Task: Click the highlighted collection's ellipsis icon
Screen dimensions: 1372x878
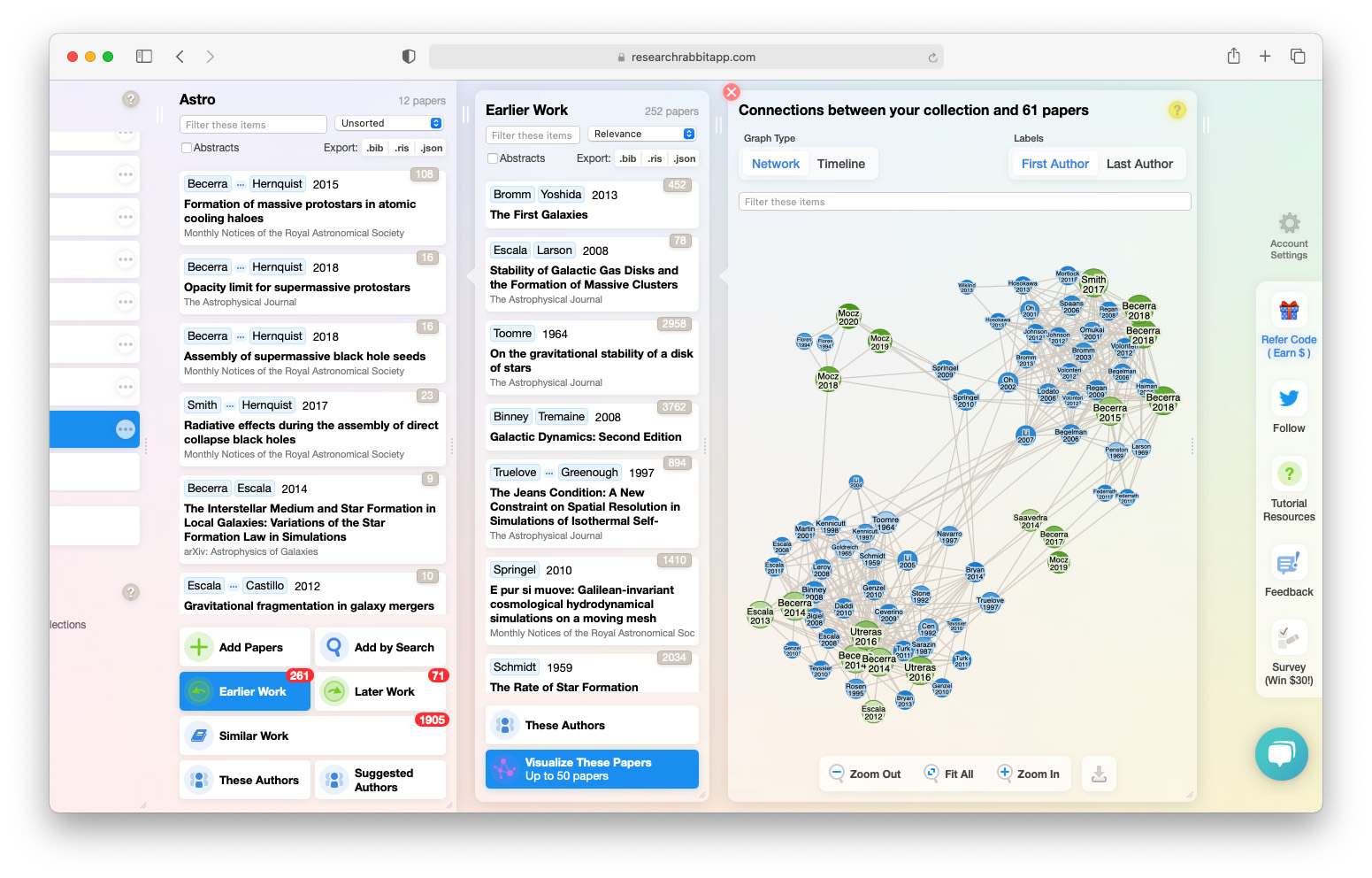Action: pyautogui.click(x=126, y=429)
